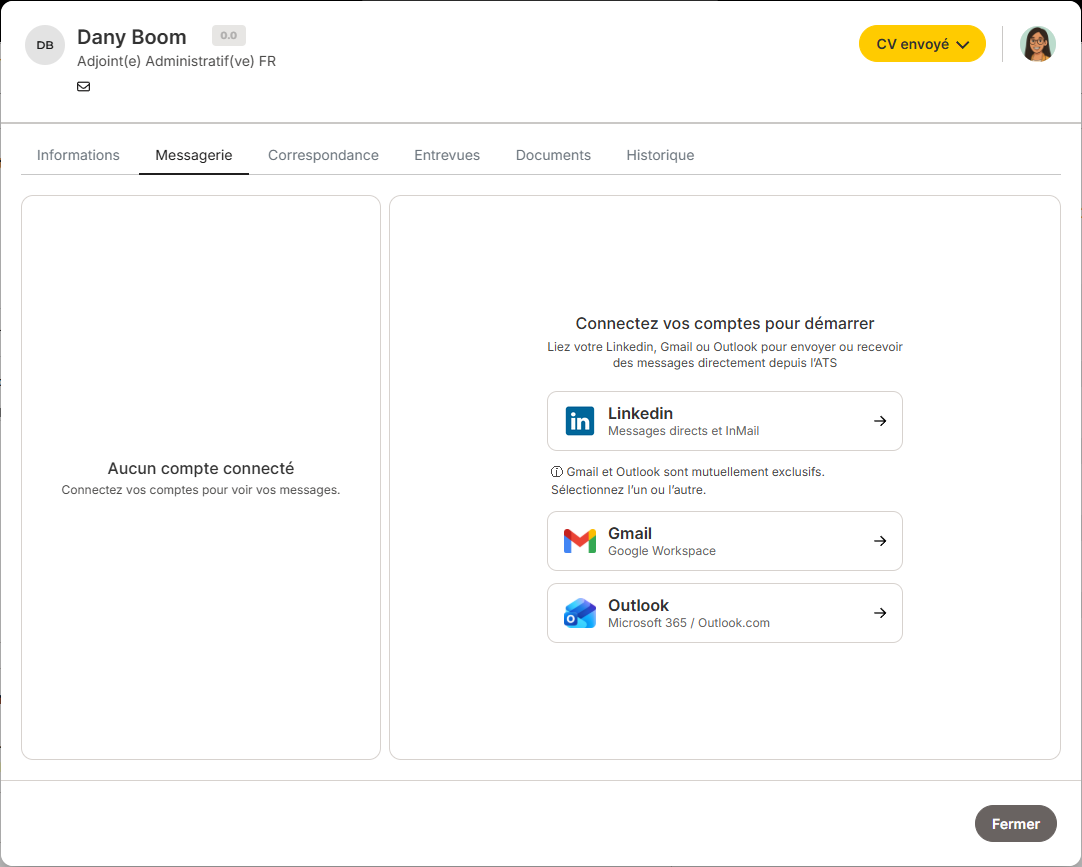Click the Connectez vos comptes pour démarrer heading
The width and height of the screenshot is (1082, 867).
point(725,324)
